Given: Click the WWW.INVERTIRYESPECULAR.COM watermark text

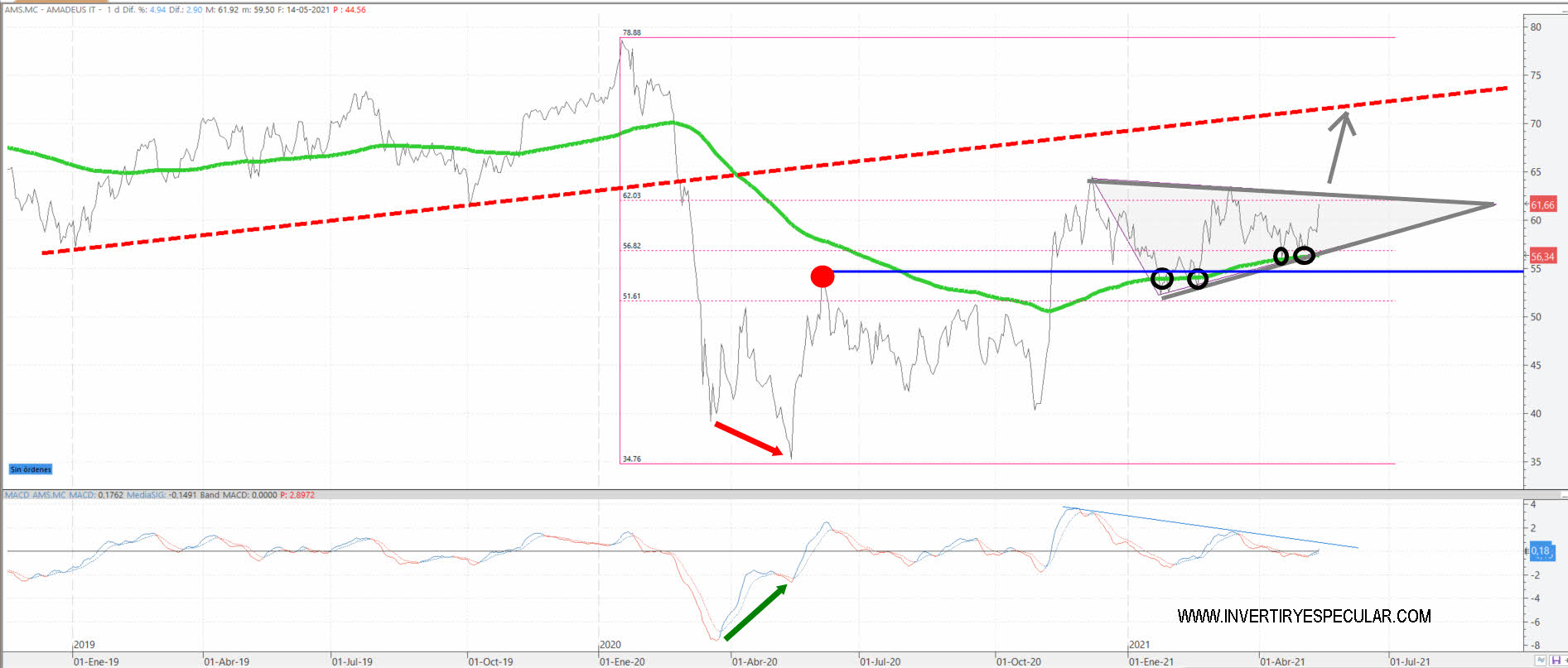Looking at the screenshot, I should tap(1304, 616).
